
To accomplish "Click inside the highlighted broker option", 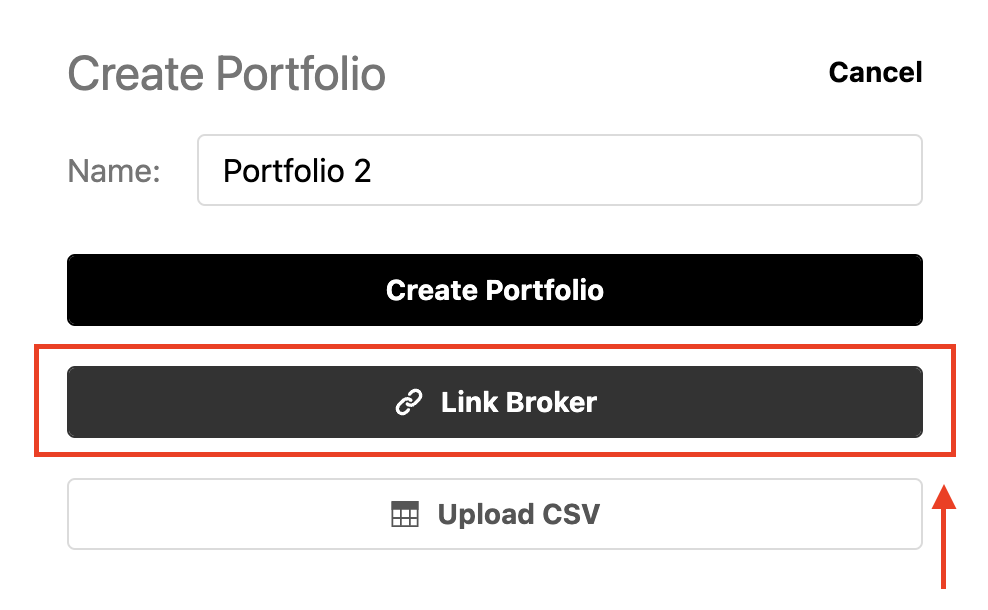I will point(494,402).
